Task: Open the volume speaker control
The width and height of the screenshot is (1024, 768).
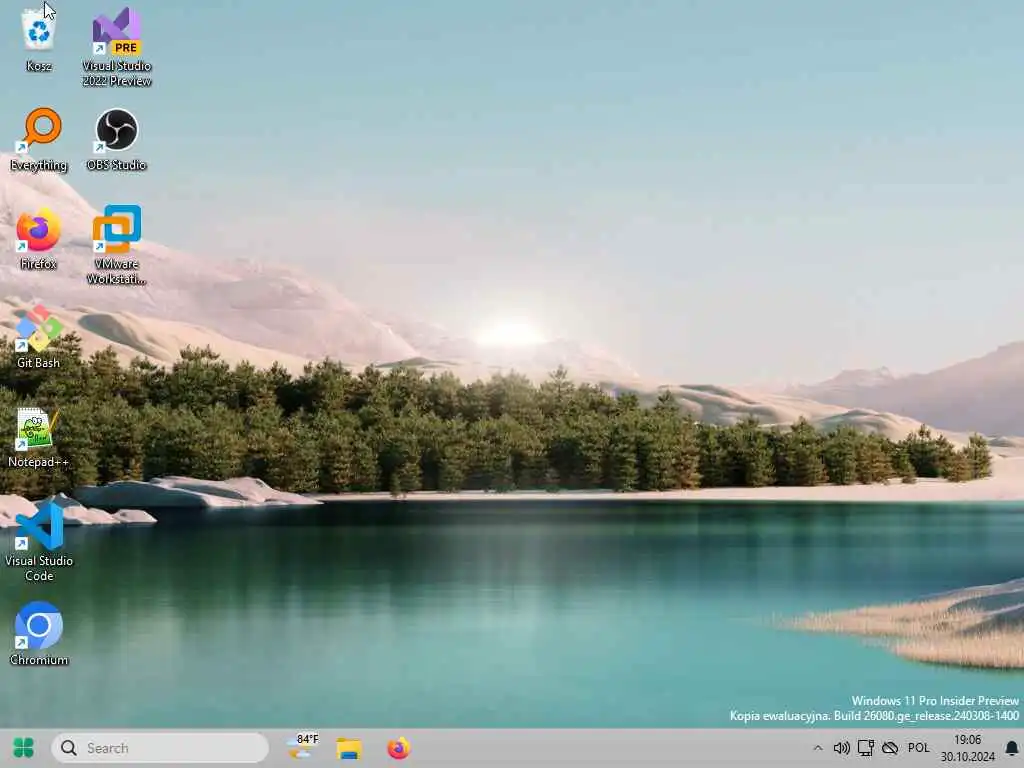Action: [841, 748]
